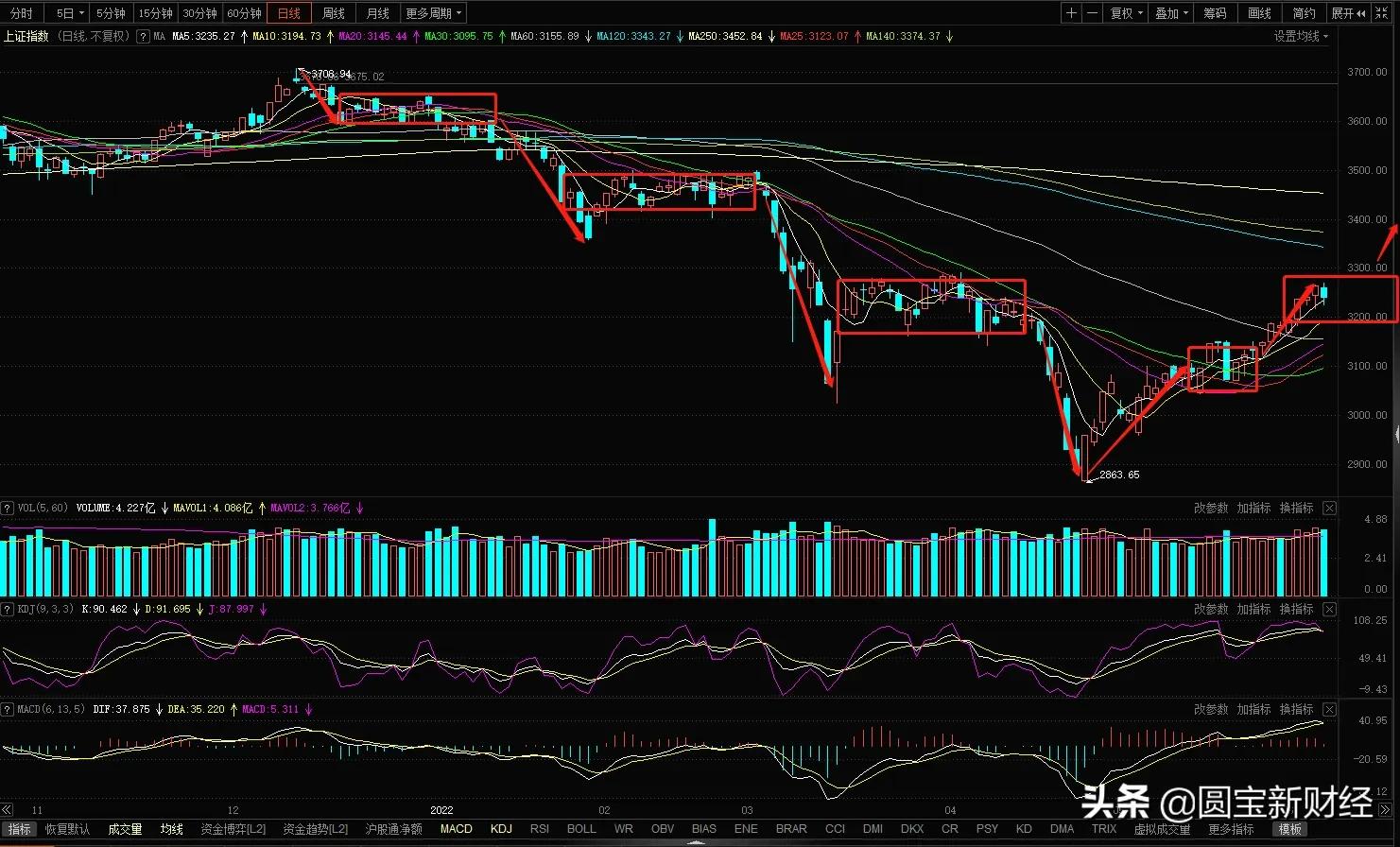Viewport: 1400px width, 847px height.
Task: Switch to 5分钟 chart period
Action: (111, 13)
